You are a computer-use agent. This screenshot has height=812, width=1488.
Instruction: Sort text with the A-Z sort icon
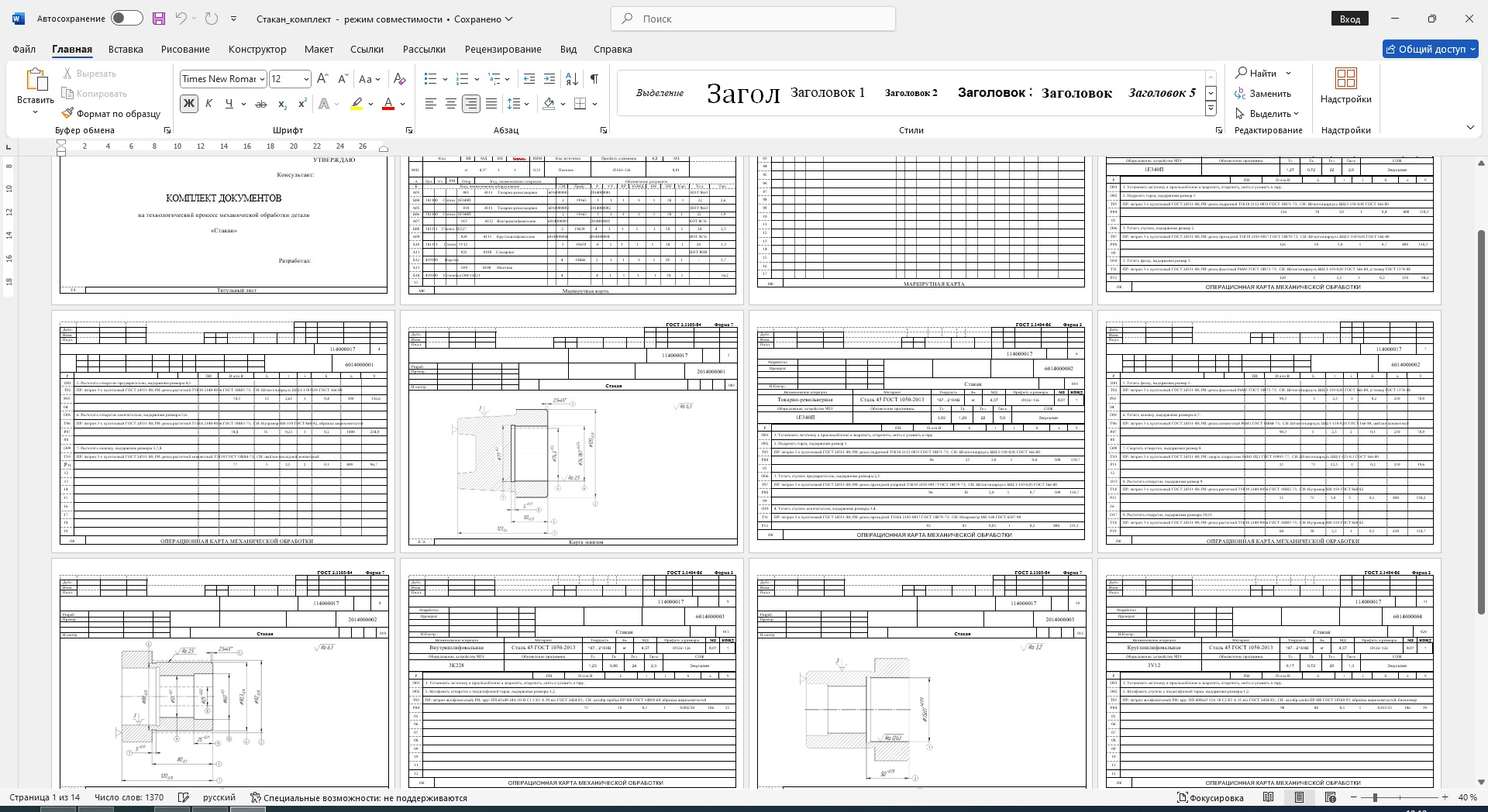coord(572,78)
